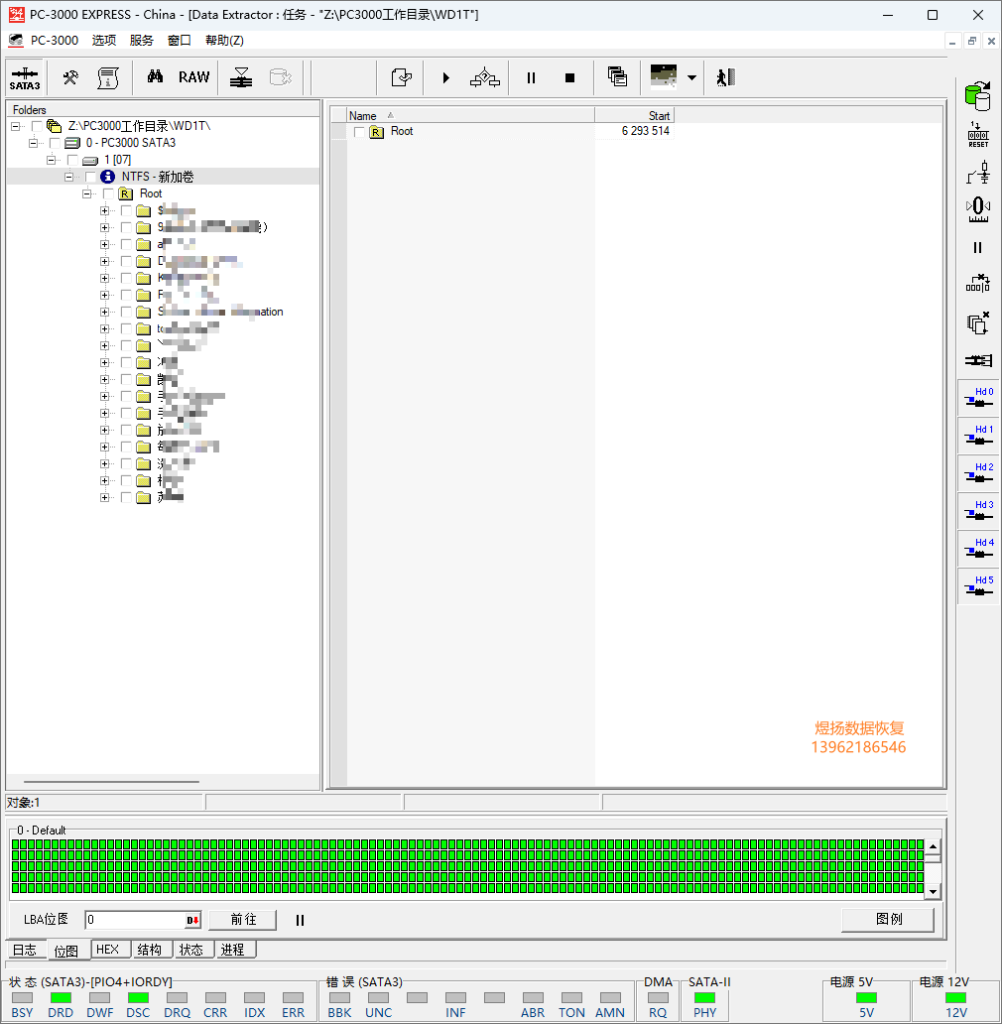Collapse the Root node in the Folders tree
Viewport: 1002px width, 1024px height.
(86, 194)
